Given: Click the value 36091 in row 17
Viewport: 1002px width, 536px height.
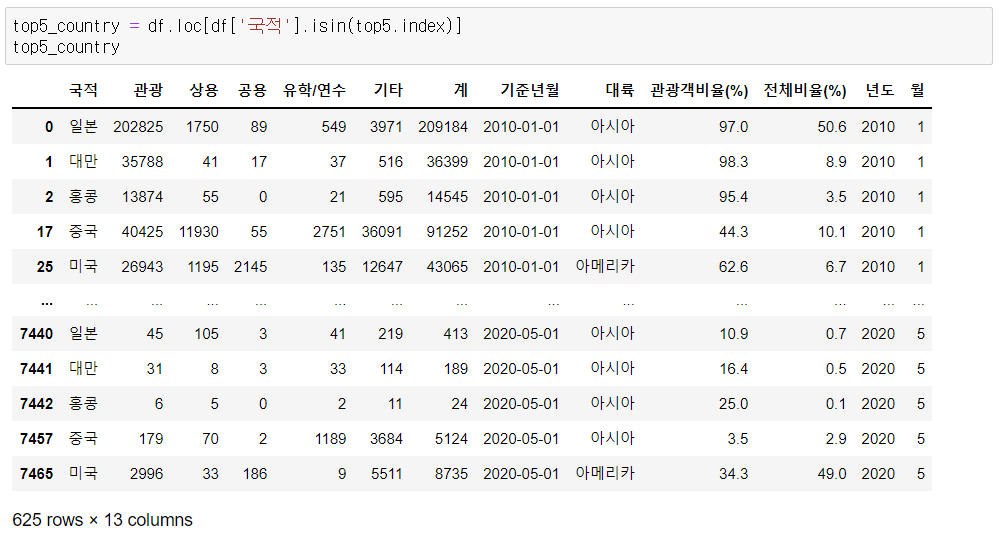Looking at the screenshot, I should [x=382, y=232].
